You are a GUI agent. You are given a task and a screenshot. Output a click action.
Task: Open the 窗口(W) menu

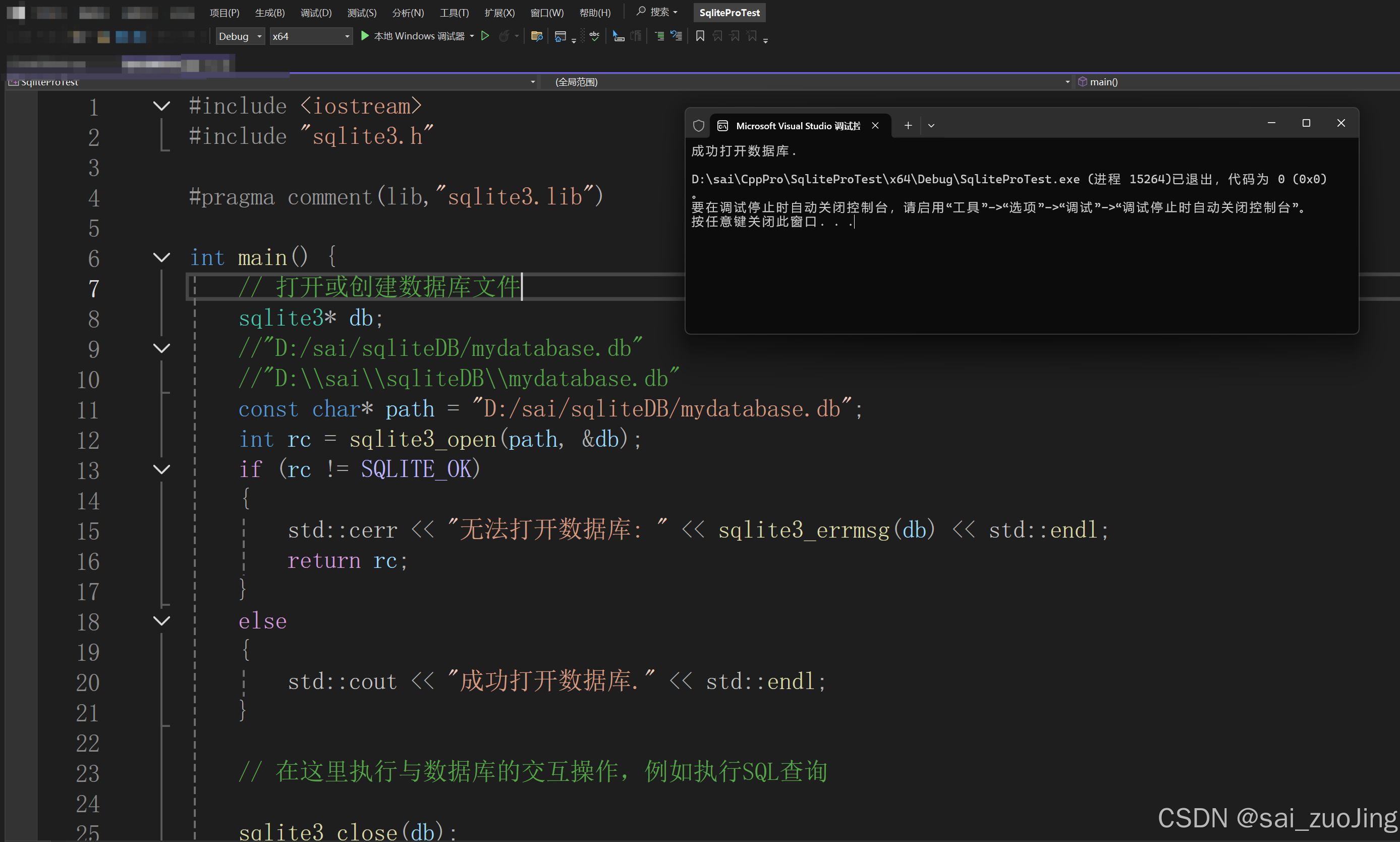click(x=547, y=13)
